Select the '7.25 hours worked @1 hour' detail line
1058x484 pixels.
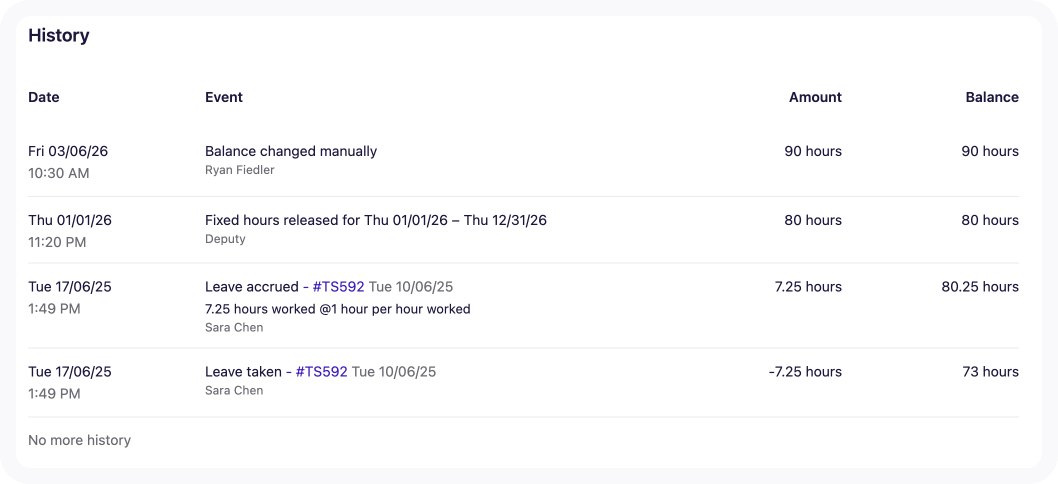337,309
